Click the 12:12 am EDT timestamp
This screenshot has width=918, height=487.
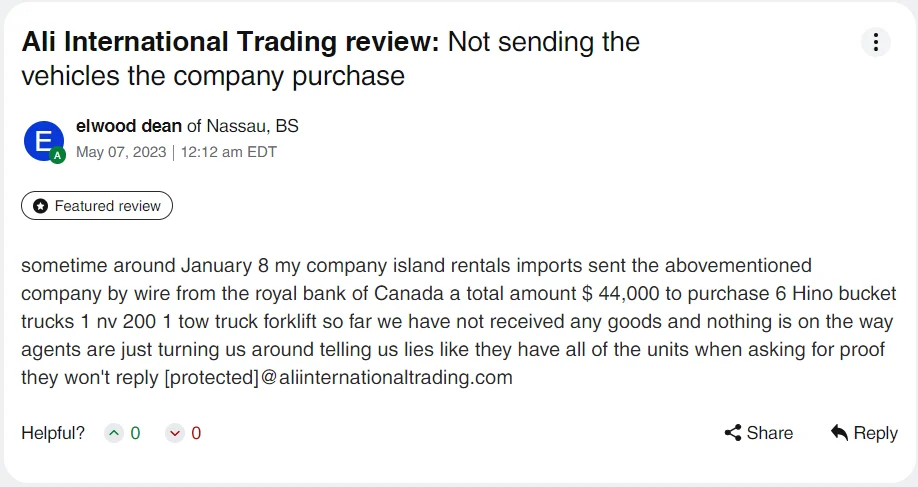pos(228,152)
